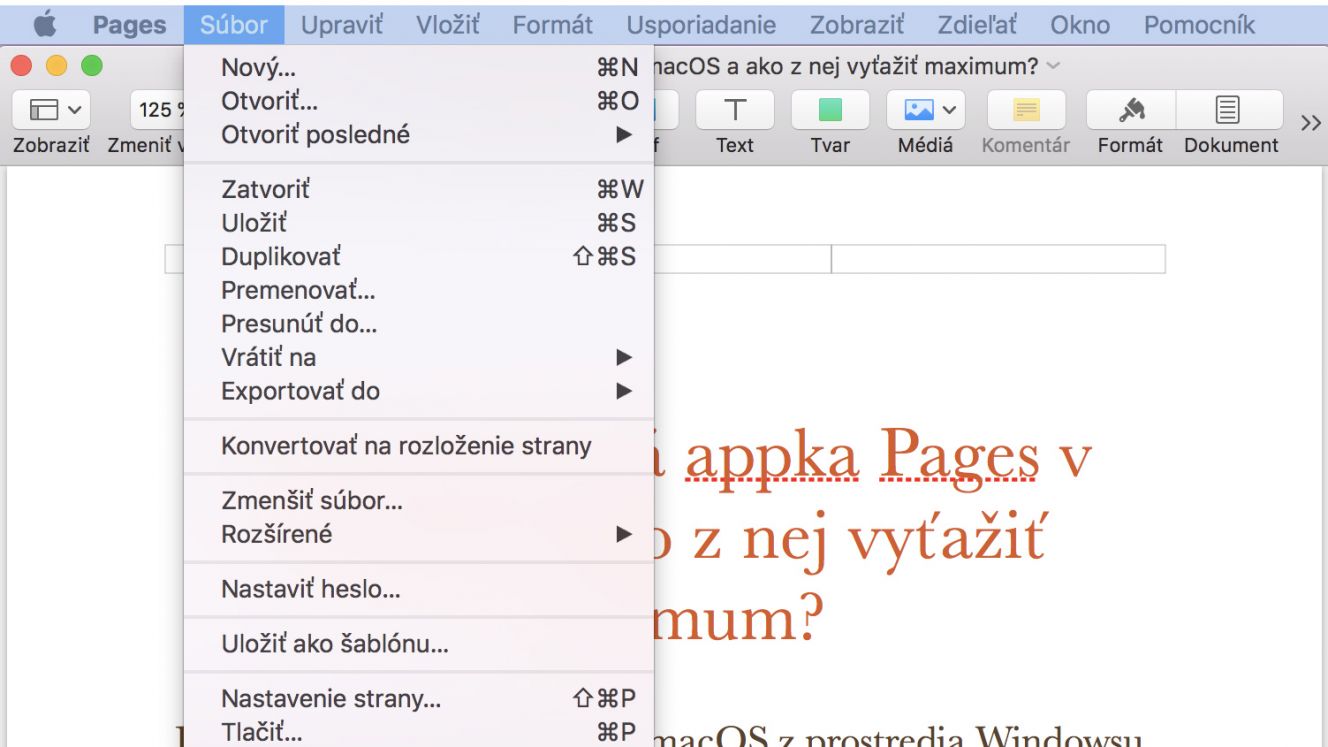Open Nastavenie strany… page setup

[419, 698]
